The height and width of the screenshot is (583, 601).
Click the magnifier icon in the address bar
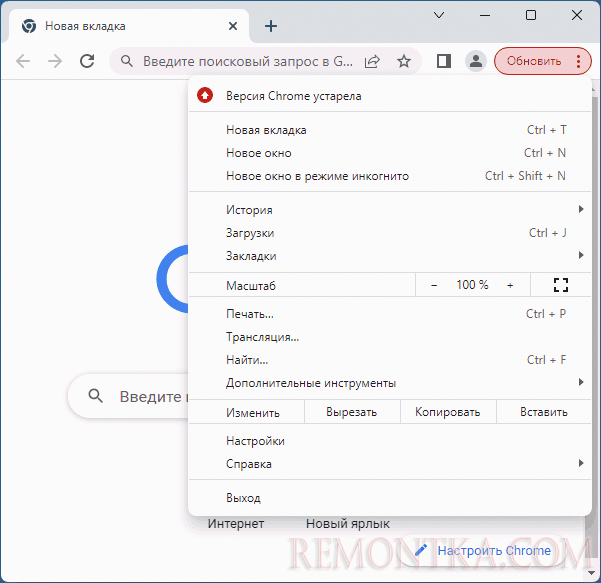pyautogui.click(x=127, y=61)
